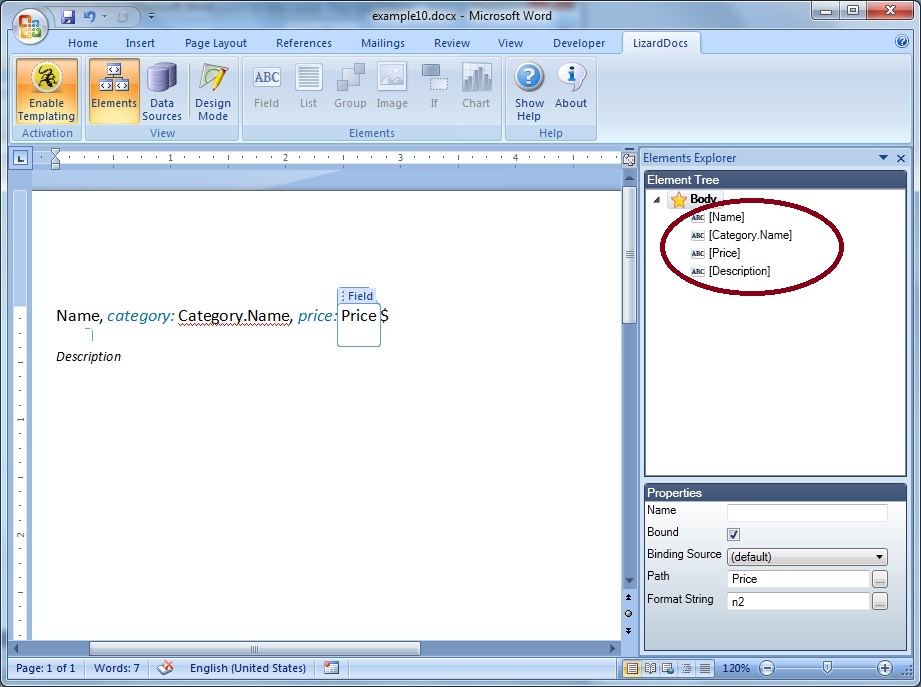Select [Category.Name] in Element Tree
This screenshot has width=921, height=687.
pyautogui.click(x=750, y=235)
